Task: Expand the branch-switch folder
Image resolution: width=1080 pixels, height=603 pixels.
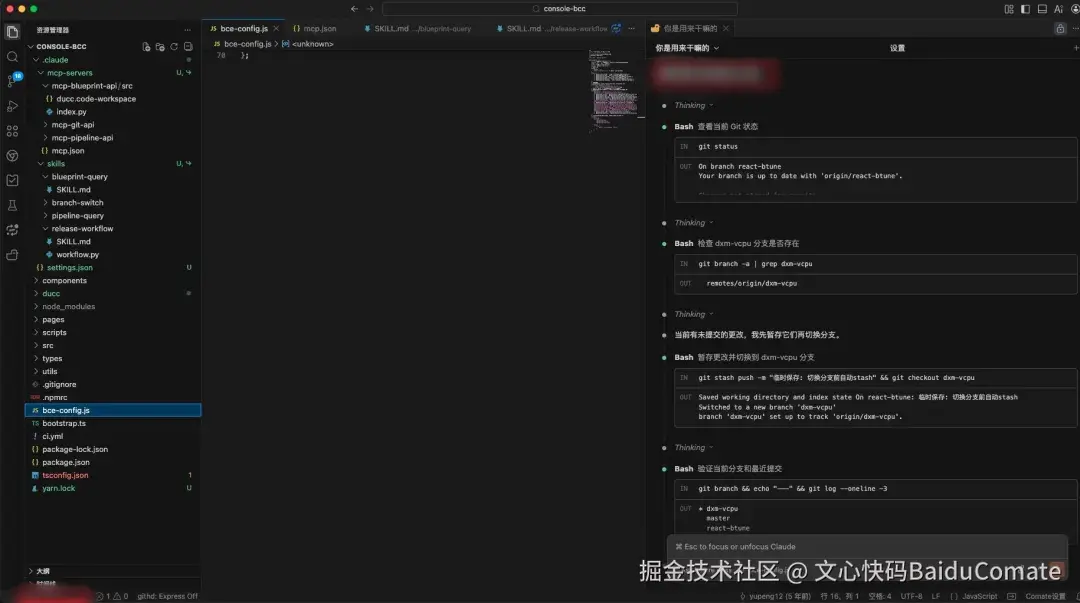Action: pos(77,203)
